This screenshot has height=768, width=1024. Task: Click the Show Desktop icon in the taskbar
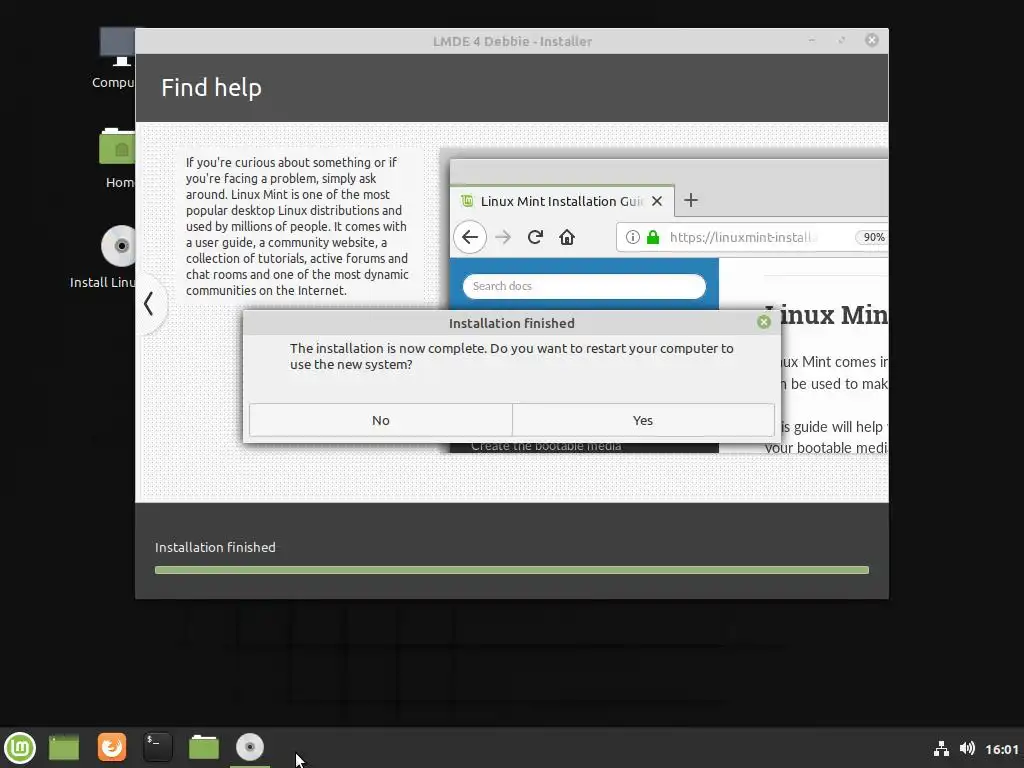[64, 747]
